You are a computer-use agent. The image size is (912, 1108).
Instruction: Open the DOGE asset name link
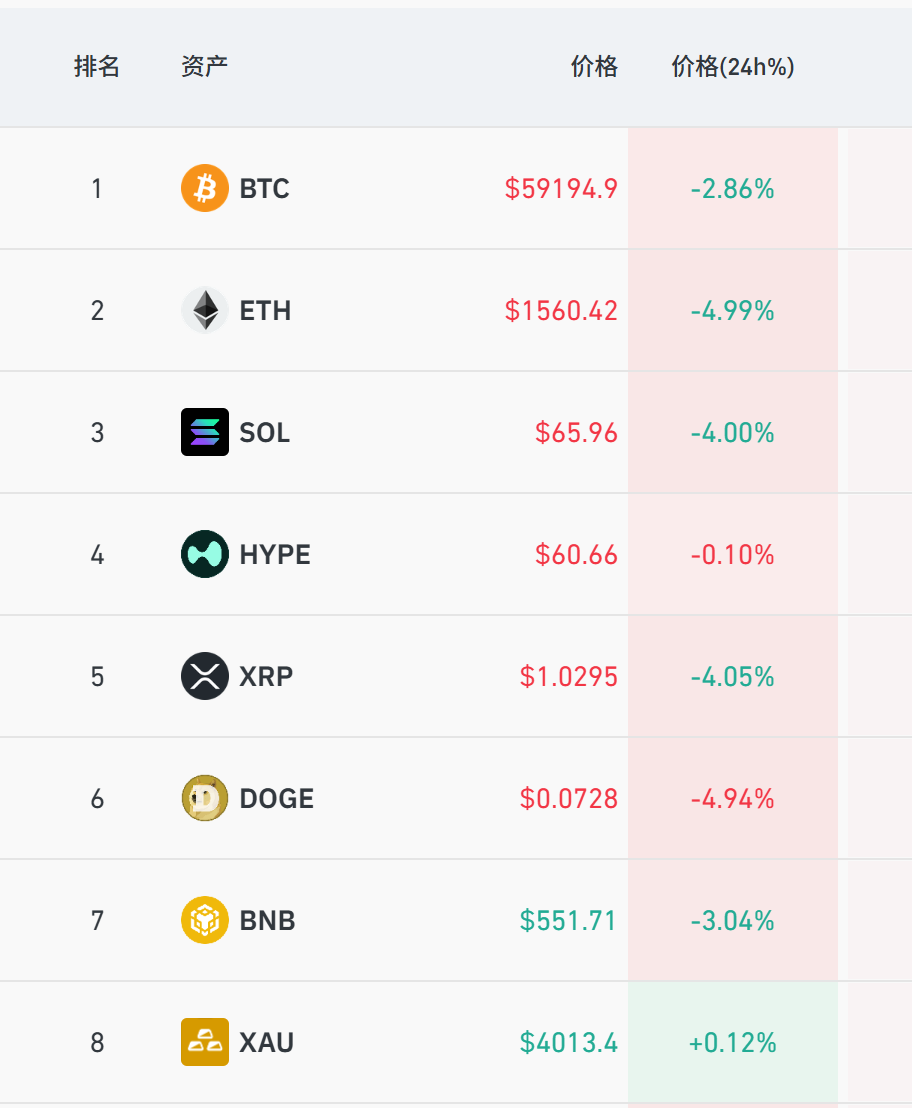click(x=276, y=798)
